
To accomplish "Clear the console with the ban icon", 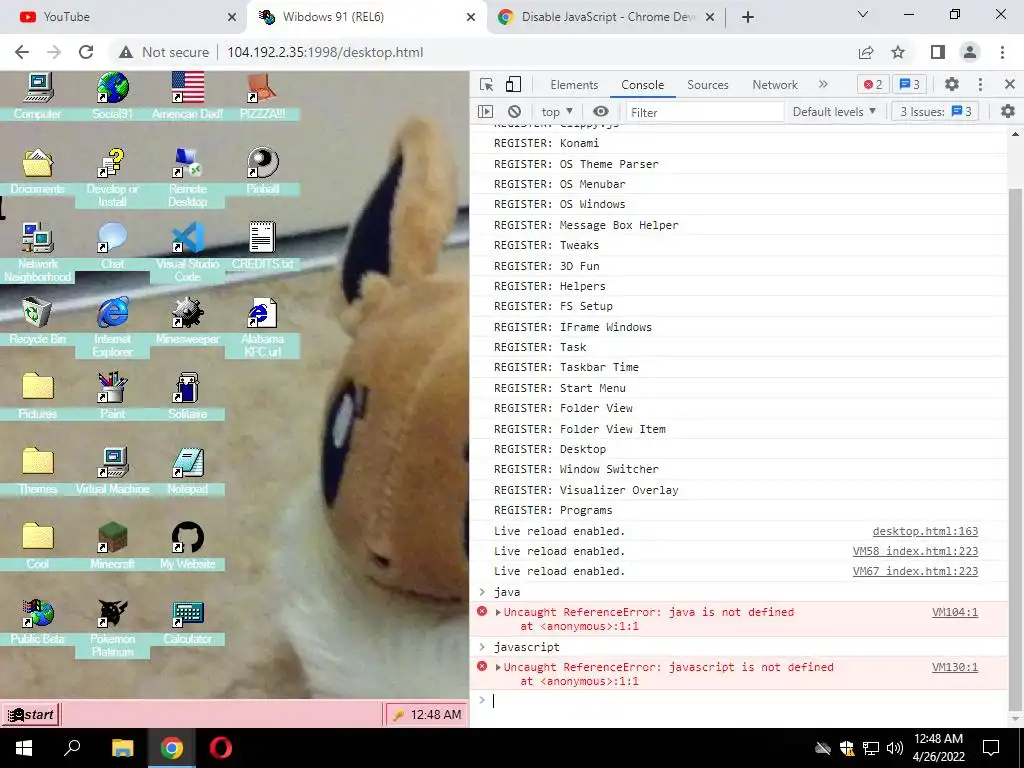I will (515, 112).
